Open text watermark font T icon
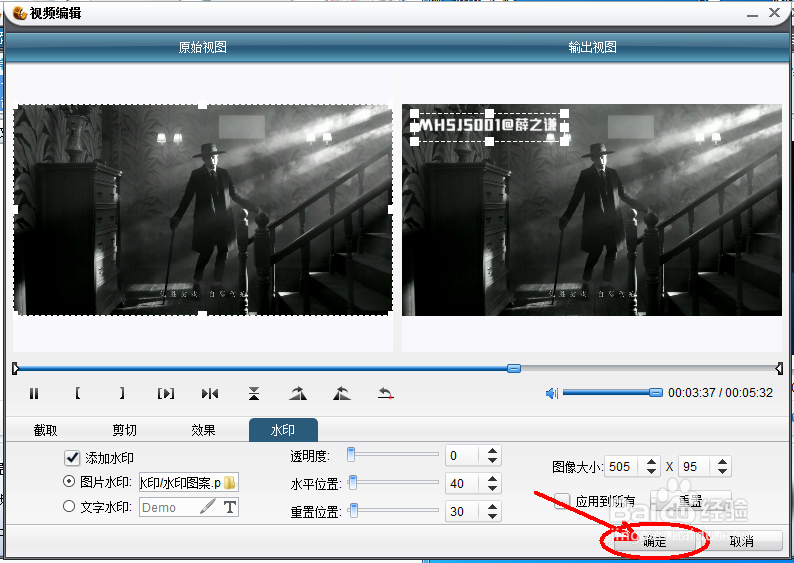This screenshot has width=794, height=563. tap(230, 507)
